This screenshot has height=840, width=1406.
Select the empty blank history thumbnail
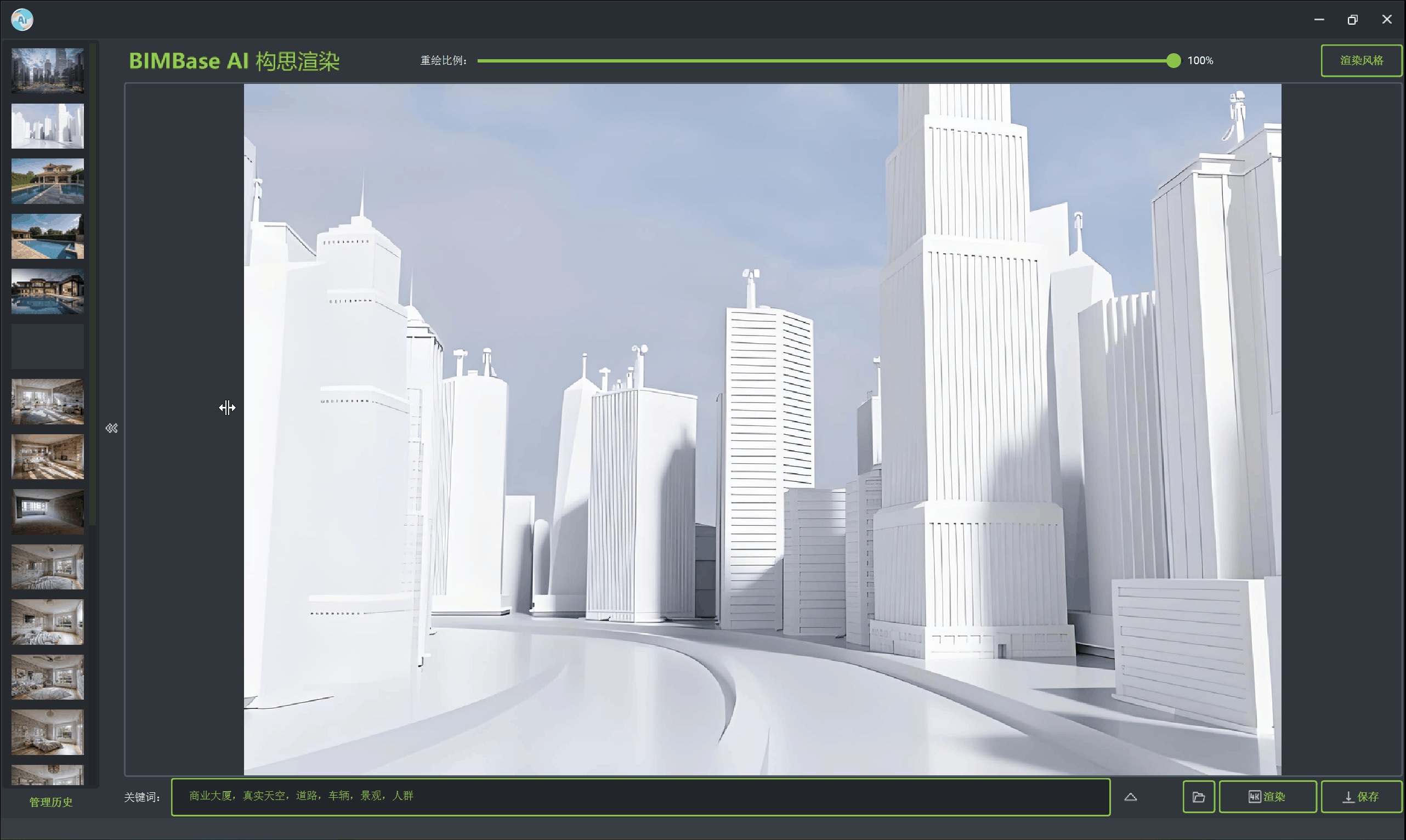[x=48, y=346]
